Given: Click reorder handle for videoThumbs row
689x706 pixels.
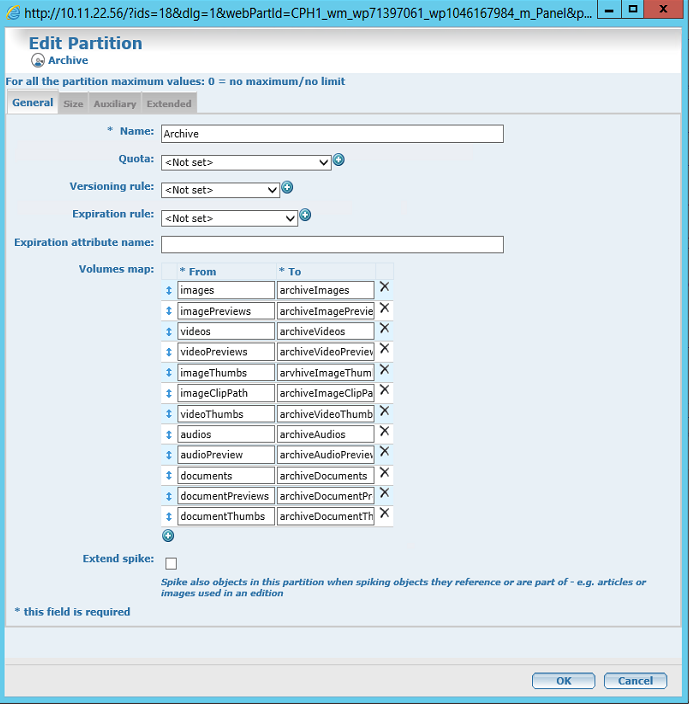Looking at the screenshot, I should pyautogui.click(x=169, y=414).
